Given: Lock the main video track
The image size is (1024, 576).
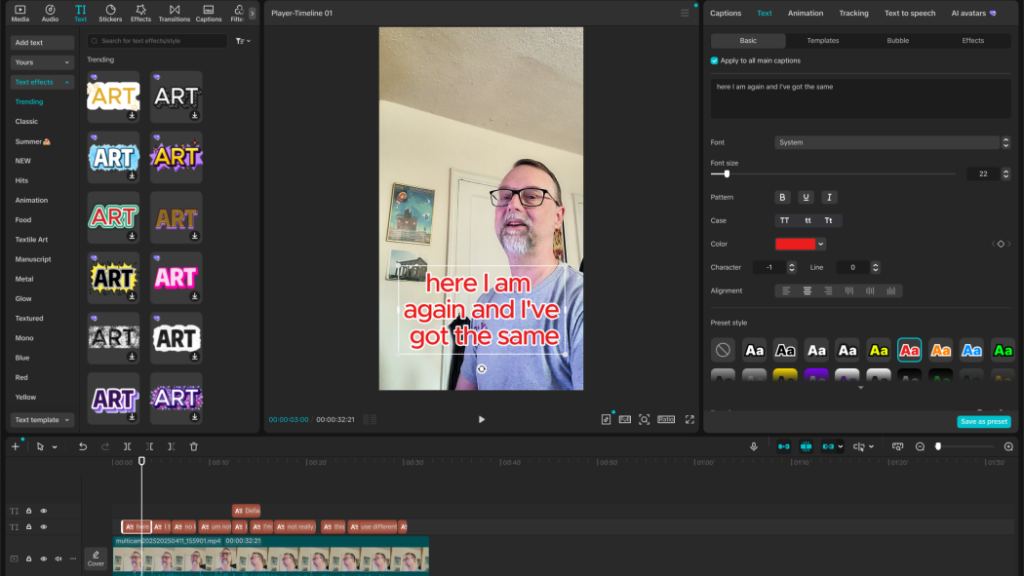Looking at the screenshot, I should click(29, 559).
